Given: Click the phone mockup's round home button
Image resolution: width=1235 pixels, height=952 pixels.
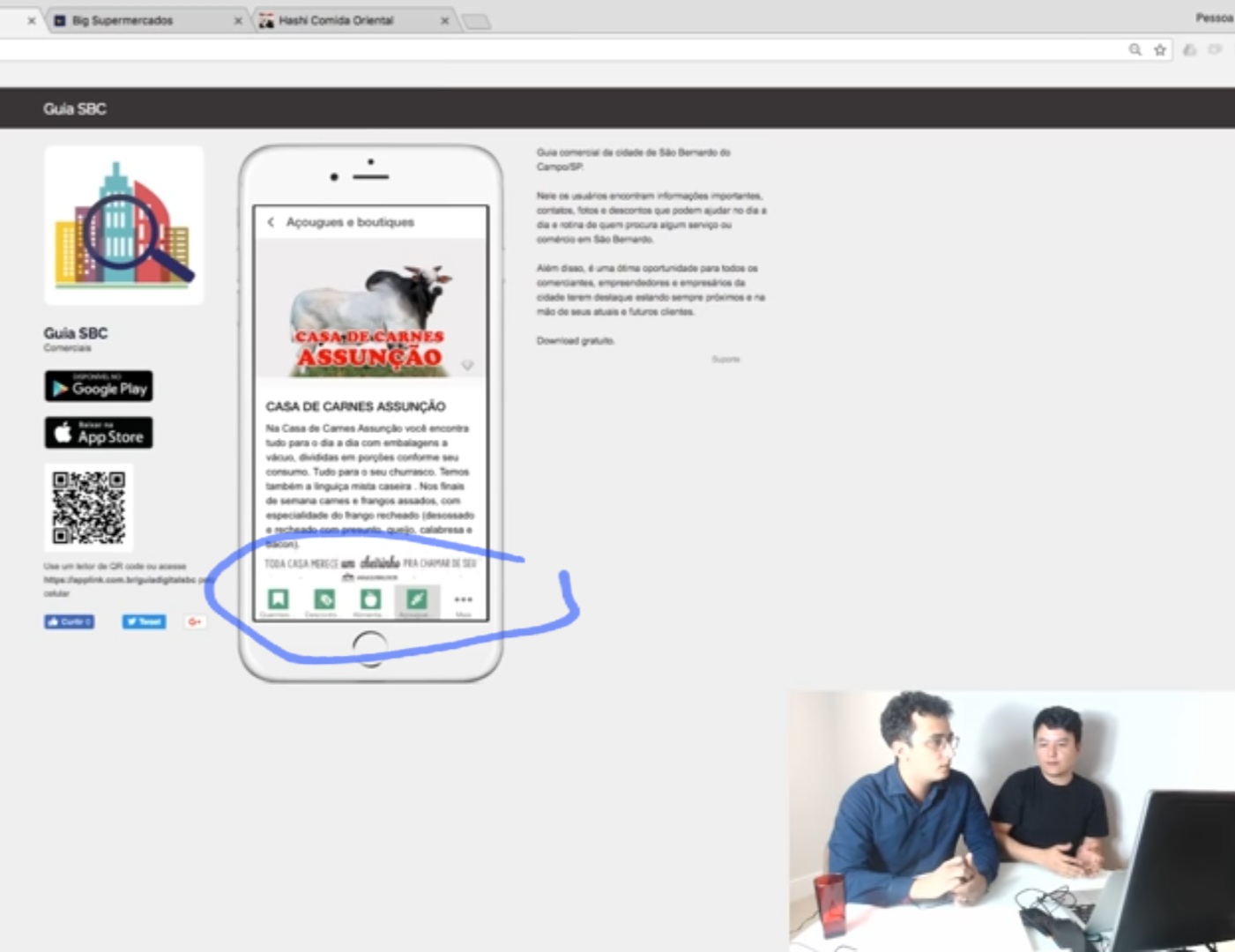Looking at the screenshot, I should click(370, 649).
